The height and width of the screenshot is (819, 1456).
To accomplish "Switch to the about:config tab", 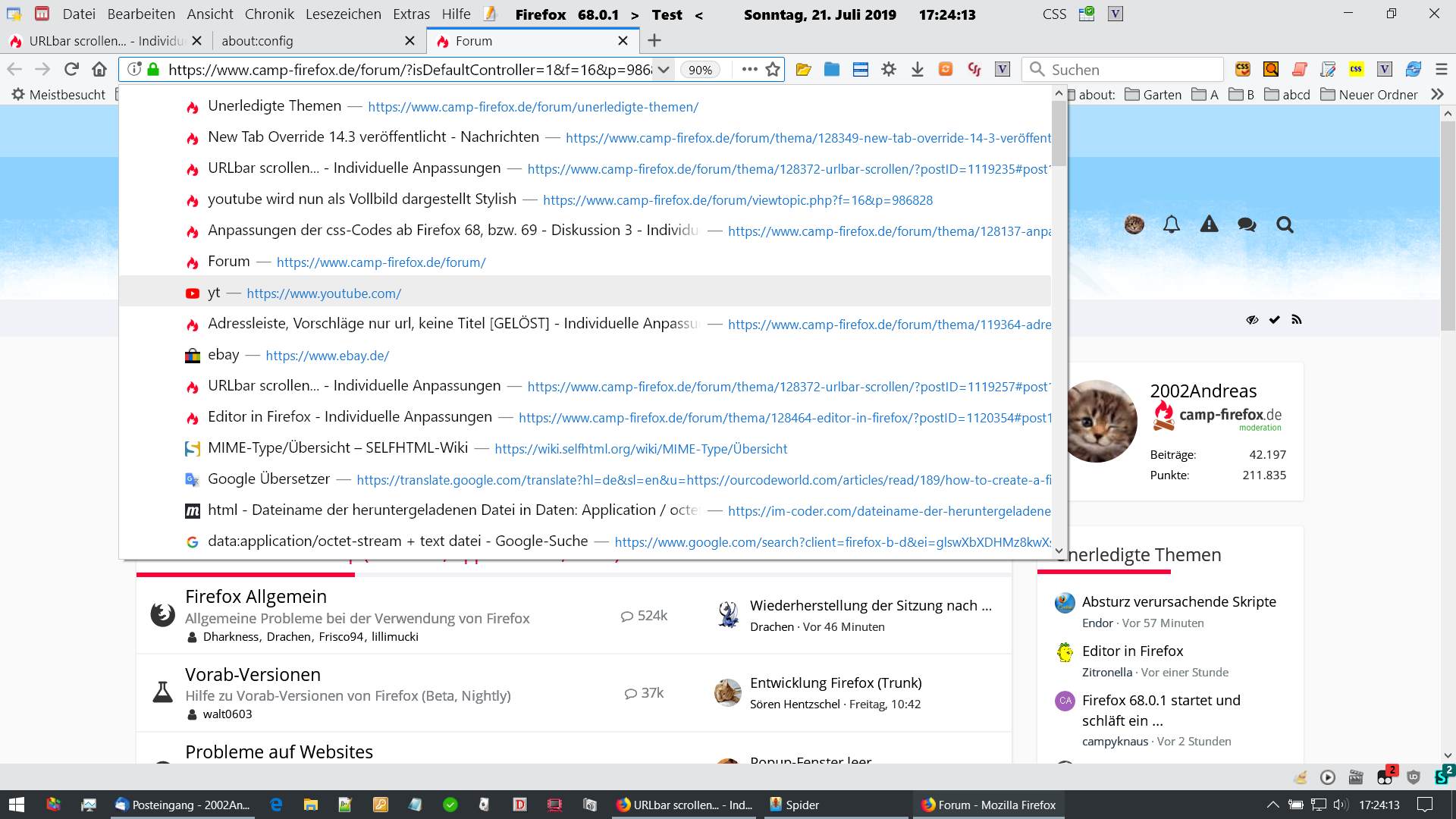I will tap(257, 41).
